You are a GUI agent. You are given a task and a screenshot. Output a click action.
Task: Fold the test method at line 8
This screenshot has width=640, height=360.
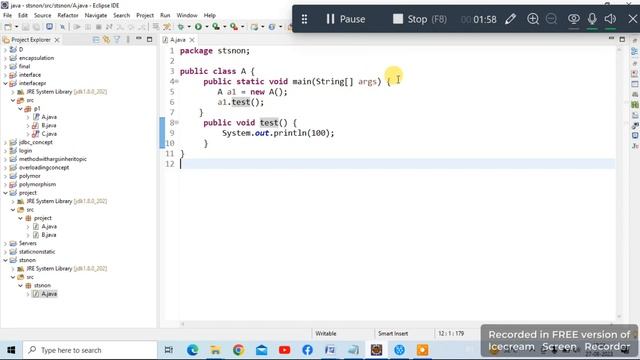177,122
